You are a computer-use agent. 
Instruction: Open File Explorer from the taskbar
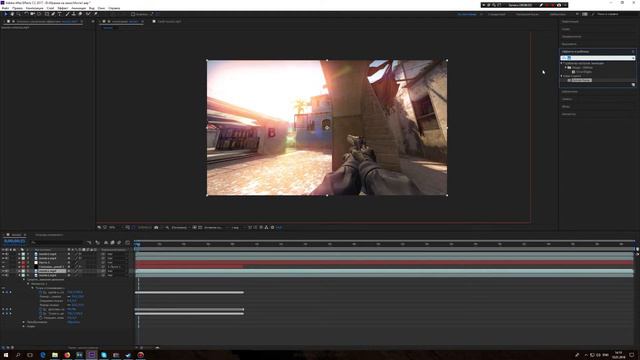pos(55,355)
